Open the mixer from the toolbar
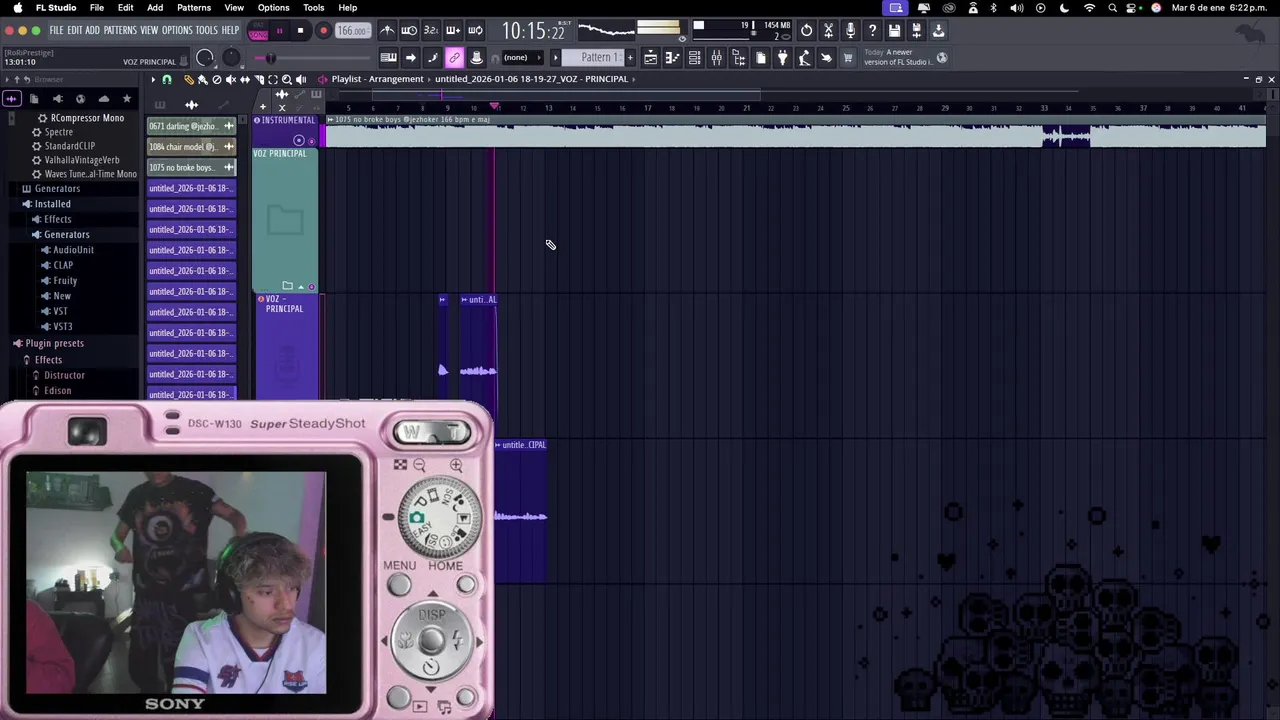This screenshot has height=720, width=1280. (x=717, y=58)
